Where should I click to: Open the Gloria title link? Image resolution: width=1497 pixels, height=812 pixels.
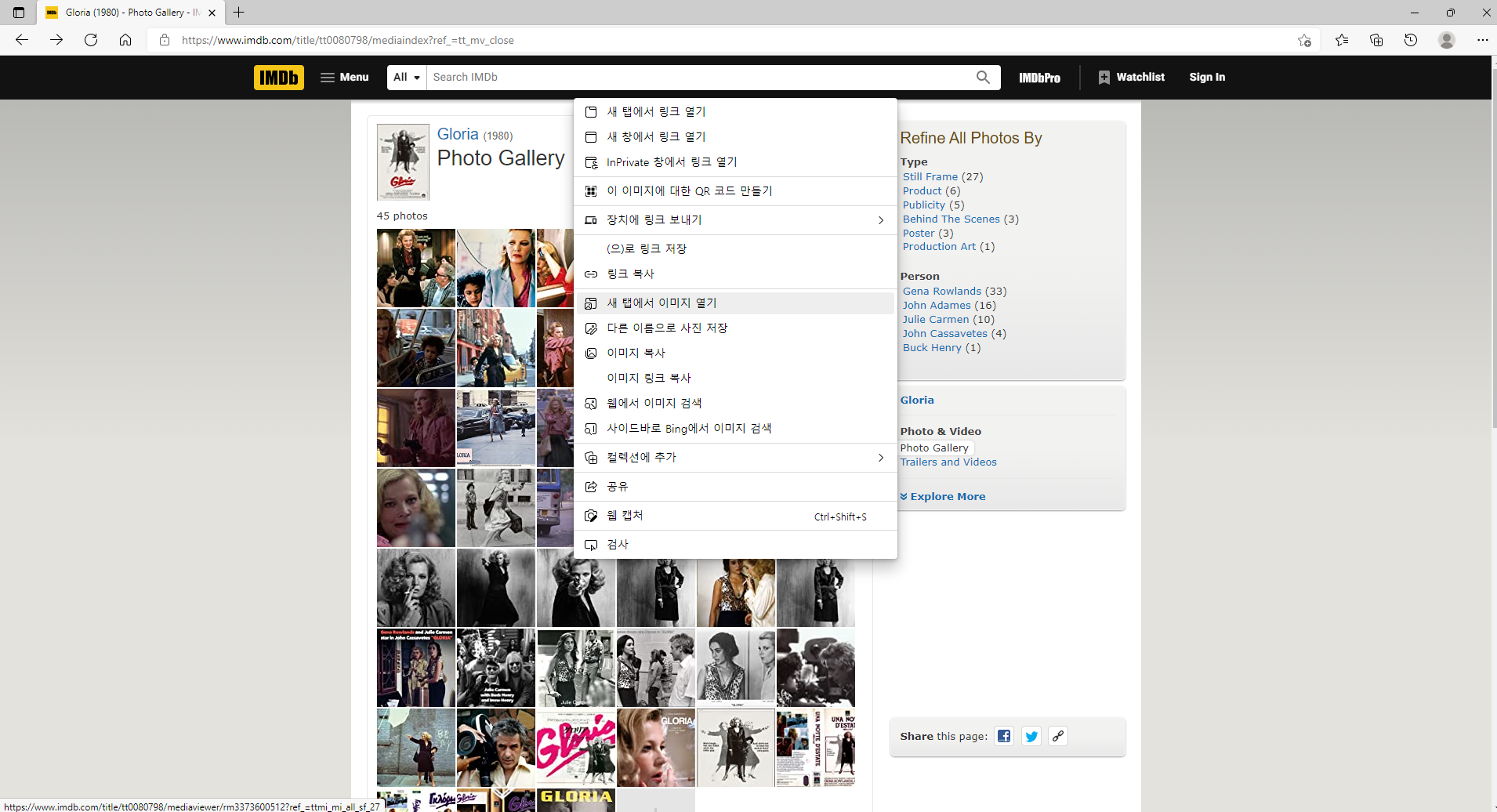tap(458, 134)
